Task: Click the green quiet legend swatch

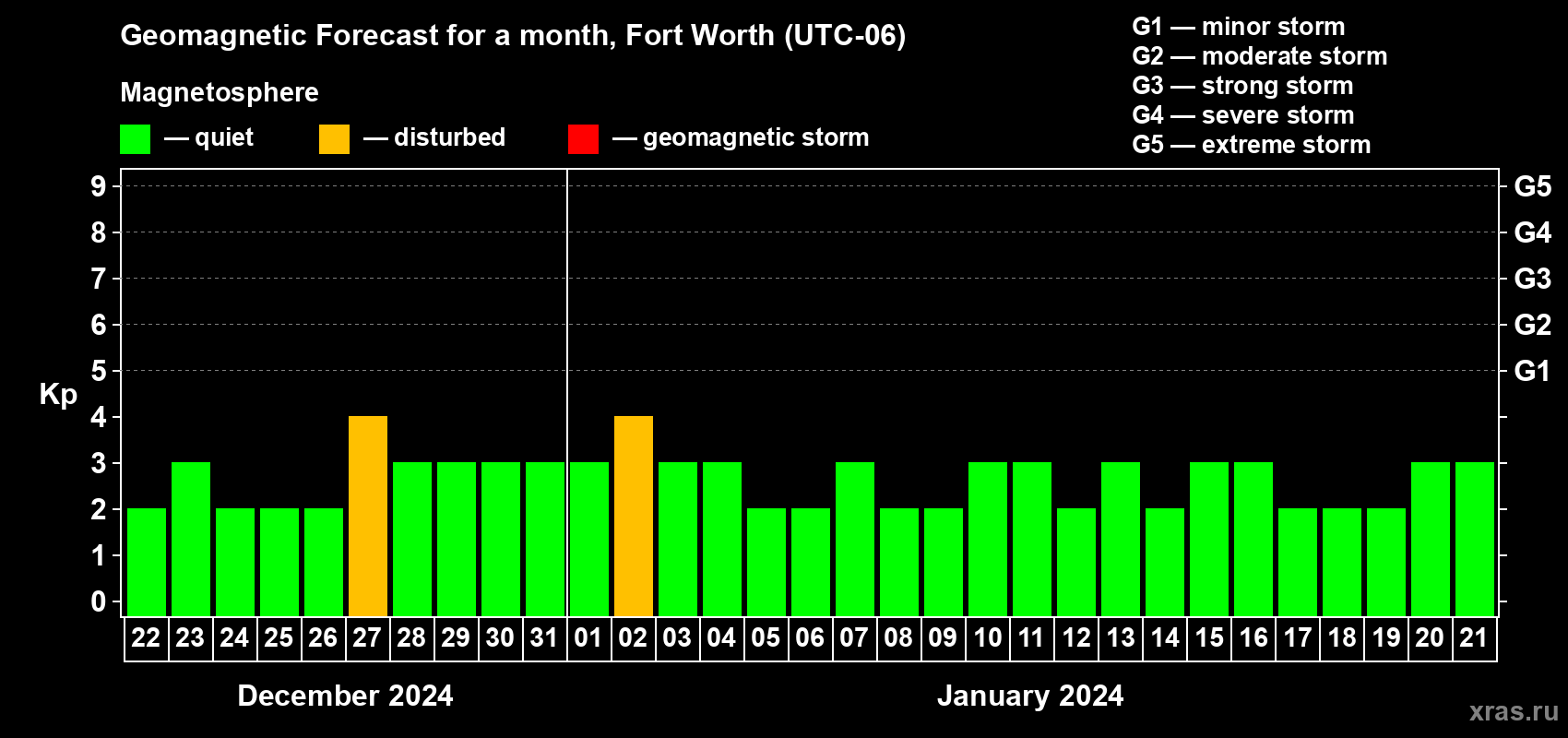Action: (135, 139)
